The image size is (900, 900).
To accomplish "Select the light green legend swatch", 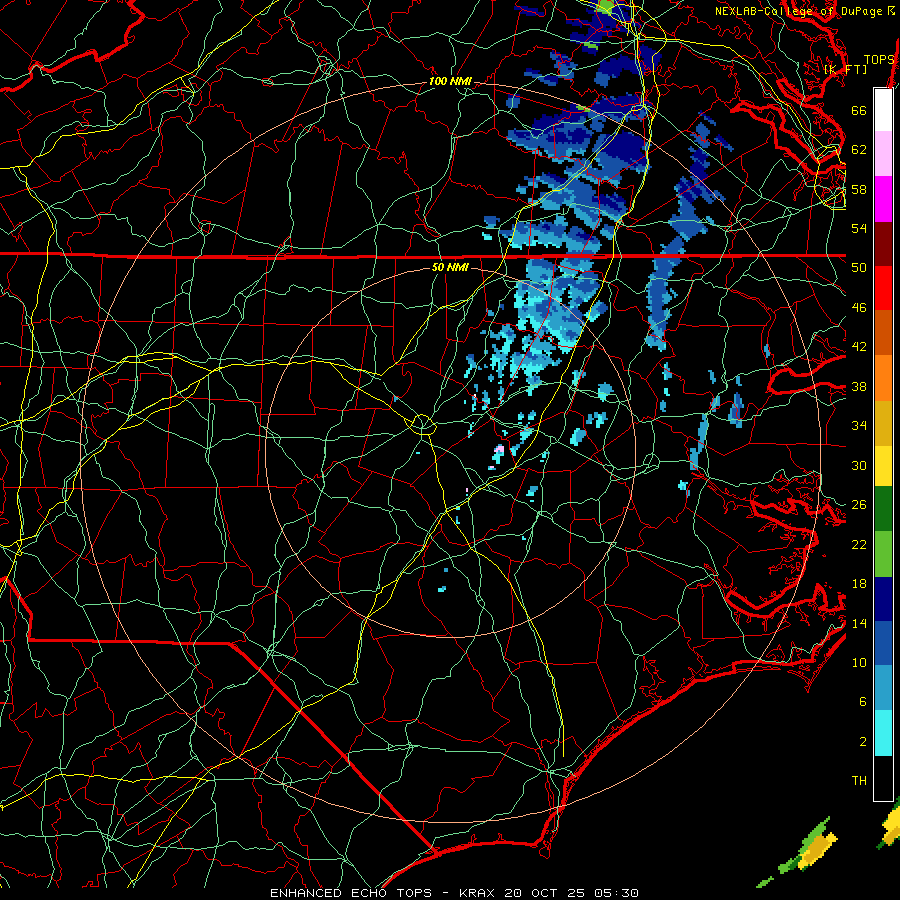I will click(x=883, y=553).
